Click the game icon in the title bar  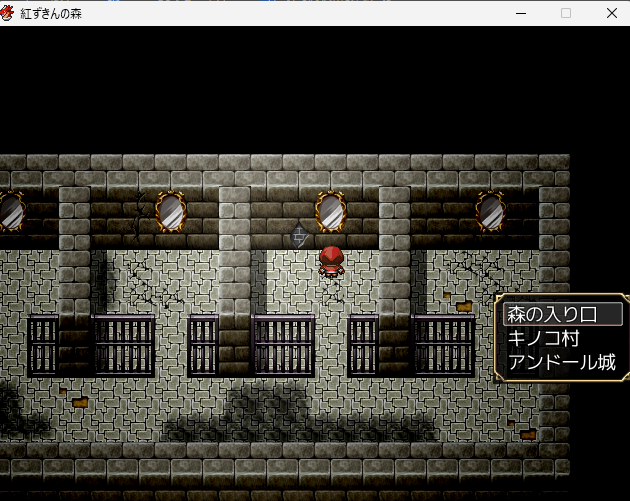(x=9, y=13)
